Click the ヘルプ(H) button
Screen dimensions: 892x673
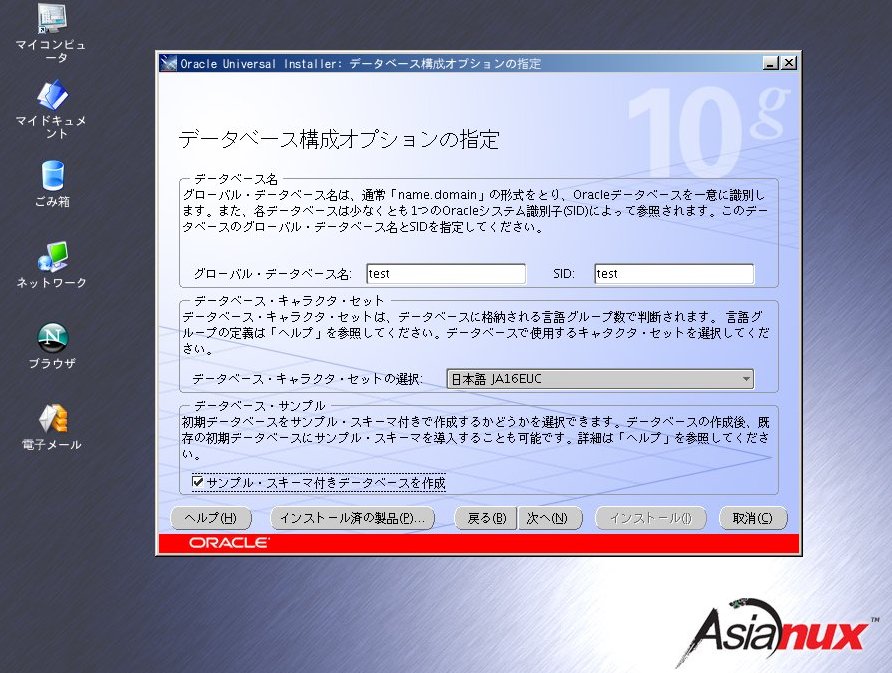pos(211,518)
